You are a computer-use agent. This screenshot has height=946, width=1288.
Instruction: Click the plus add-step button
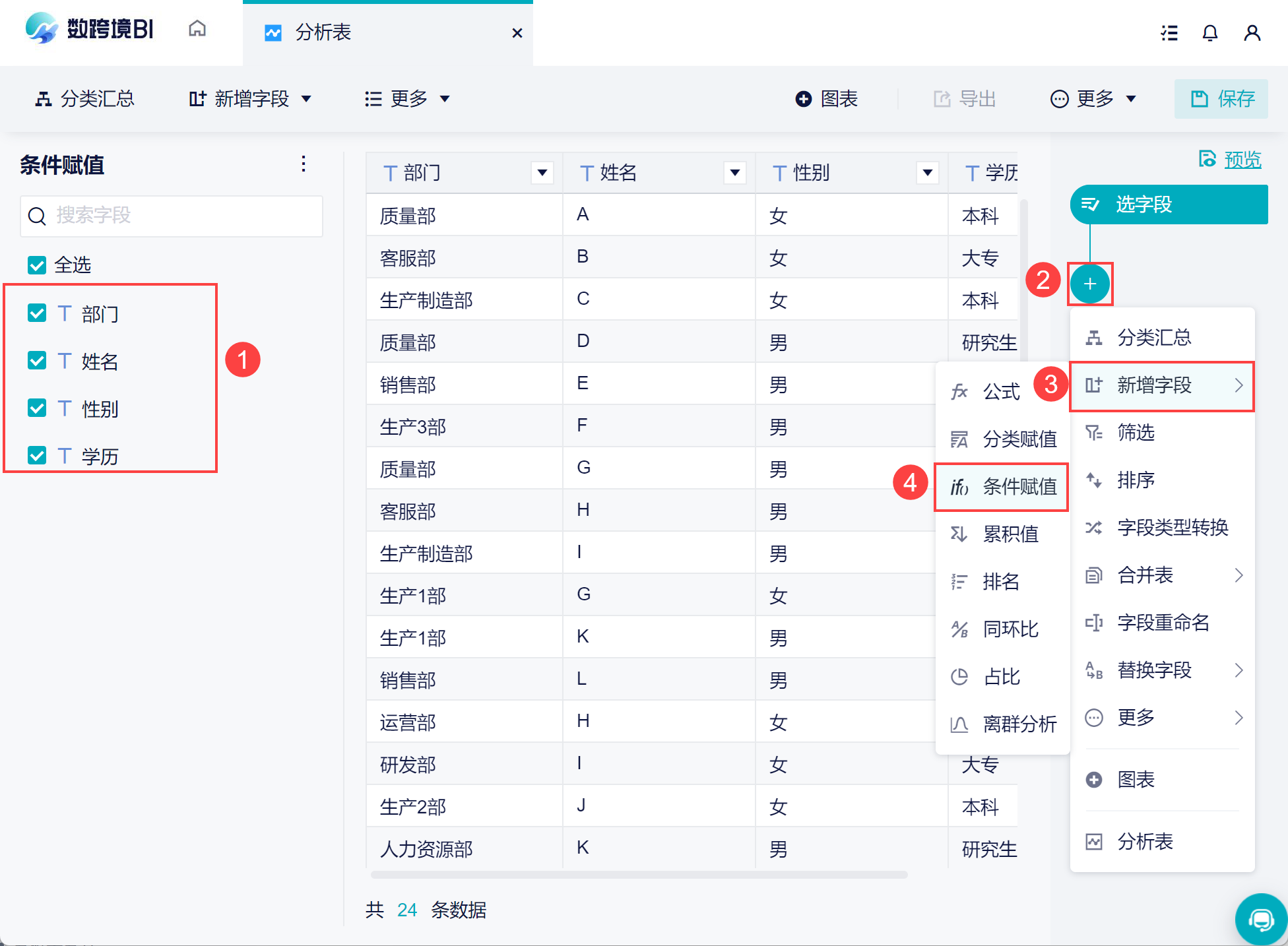pyautogui.click(x=1089, y=284)
